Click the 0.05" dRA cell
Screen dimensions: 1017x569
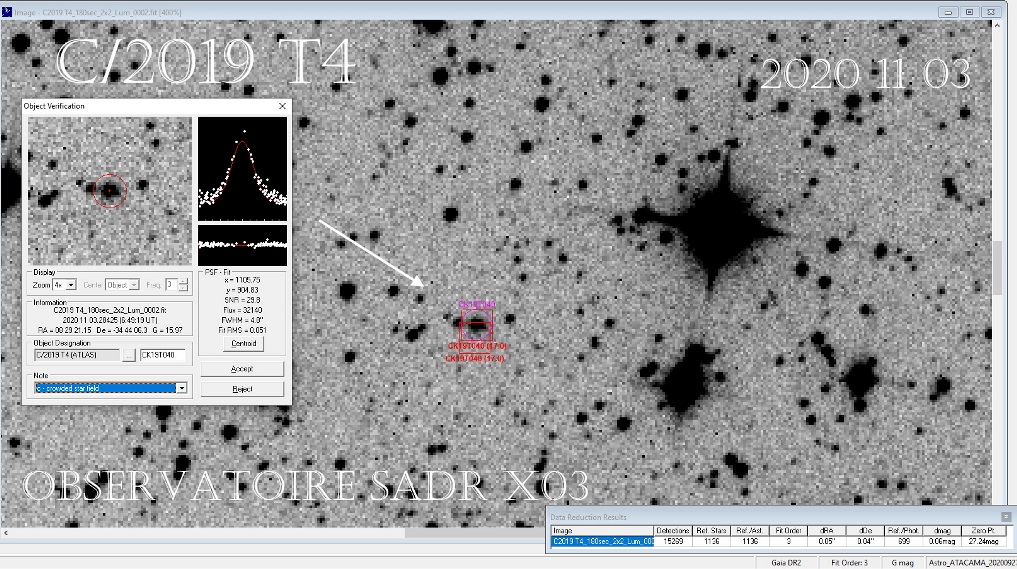click(826, 541)
